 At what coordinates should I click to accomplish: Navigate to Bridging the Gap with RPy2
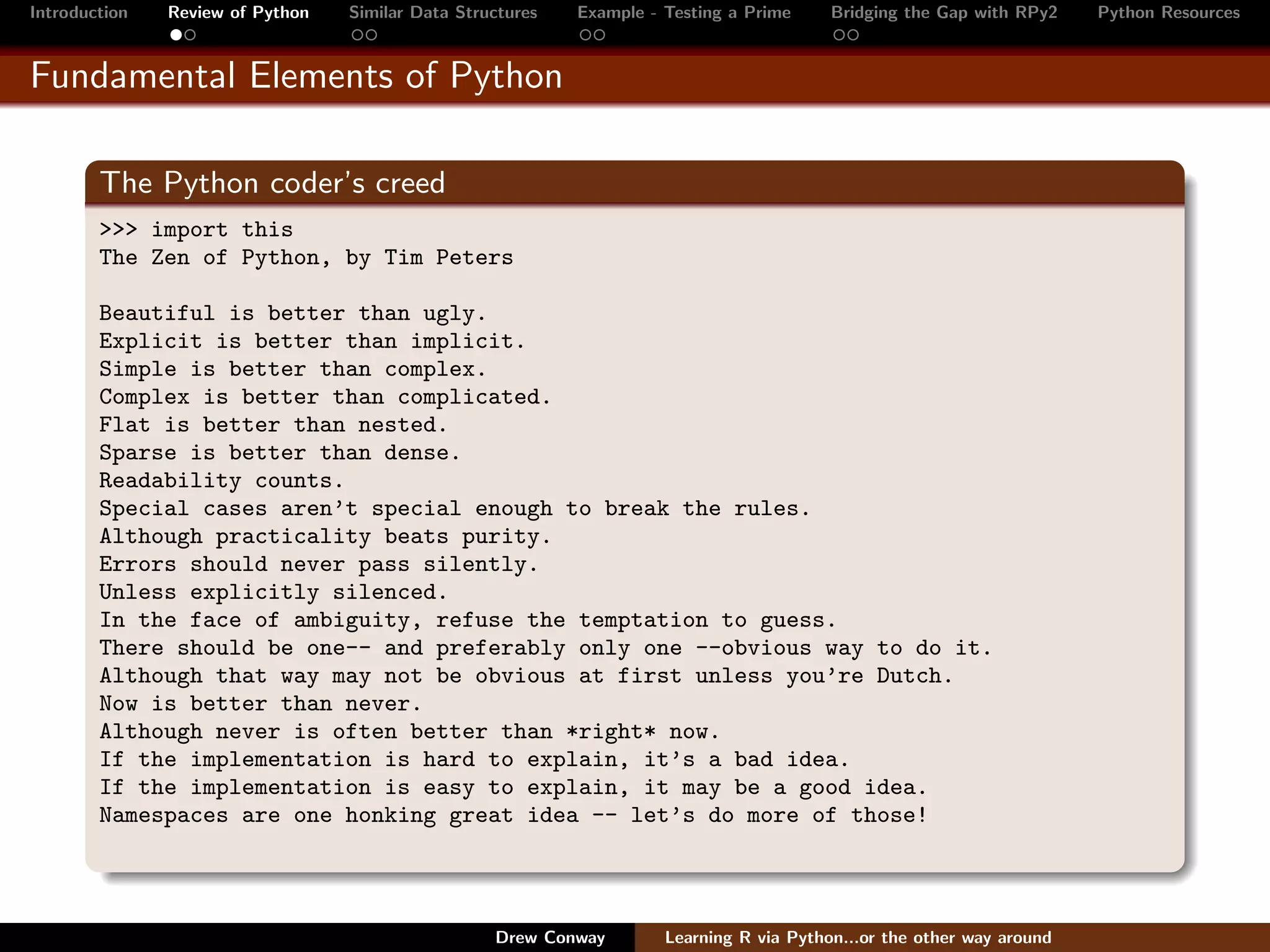tap(944, 12)
